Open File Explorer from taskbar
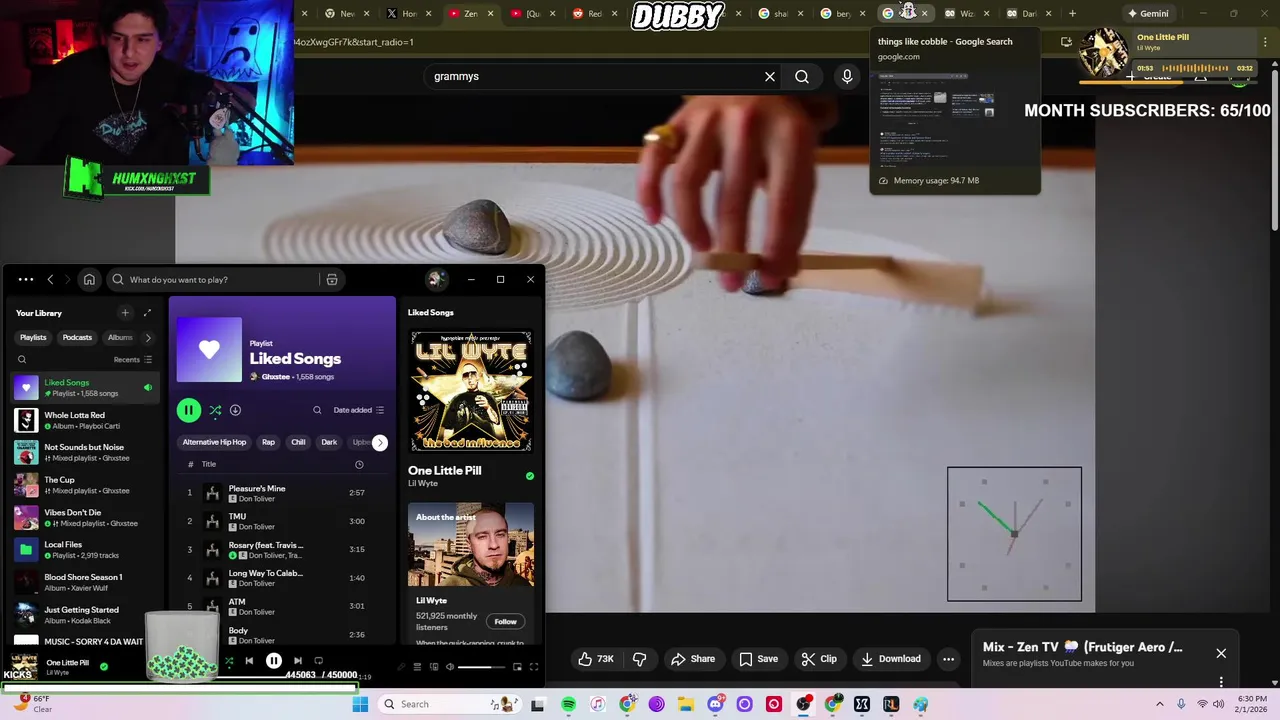 [x=686, y=704]
